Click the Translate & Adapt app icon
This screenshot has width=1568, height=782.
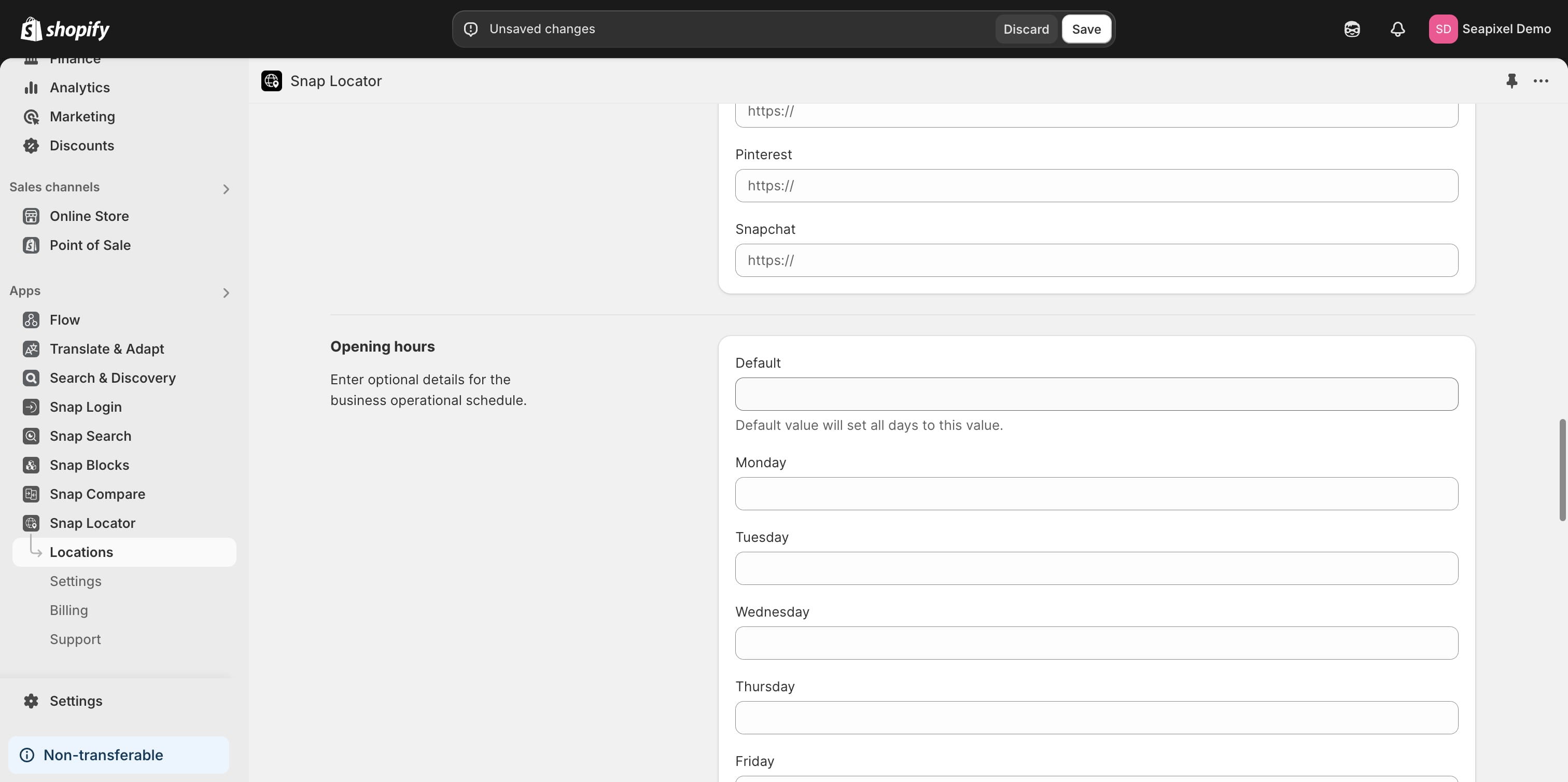click(31, 348)
